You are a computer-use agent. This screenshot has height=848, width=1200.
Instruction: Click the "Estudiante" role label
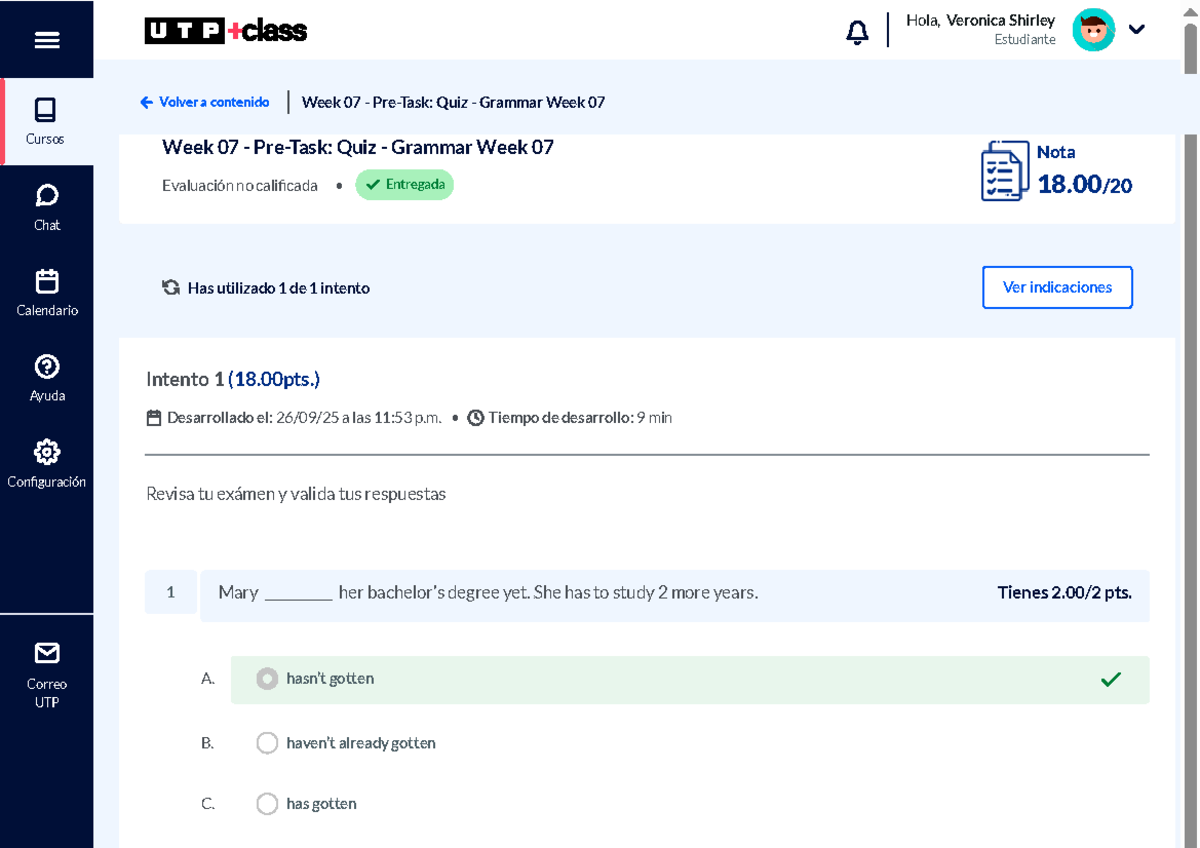point(1024,40)
